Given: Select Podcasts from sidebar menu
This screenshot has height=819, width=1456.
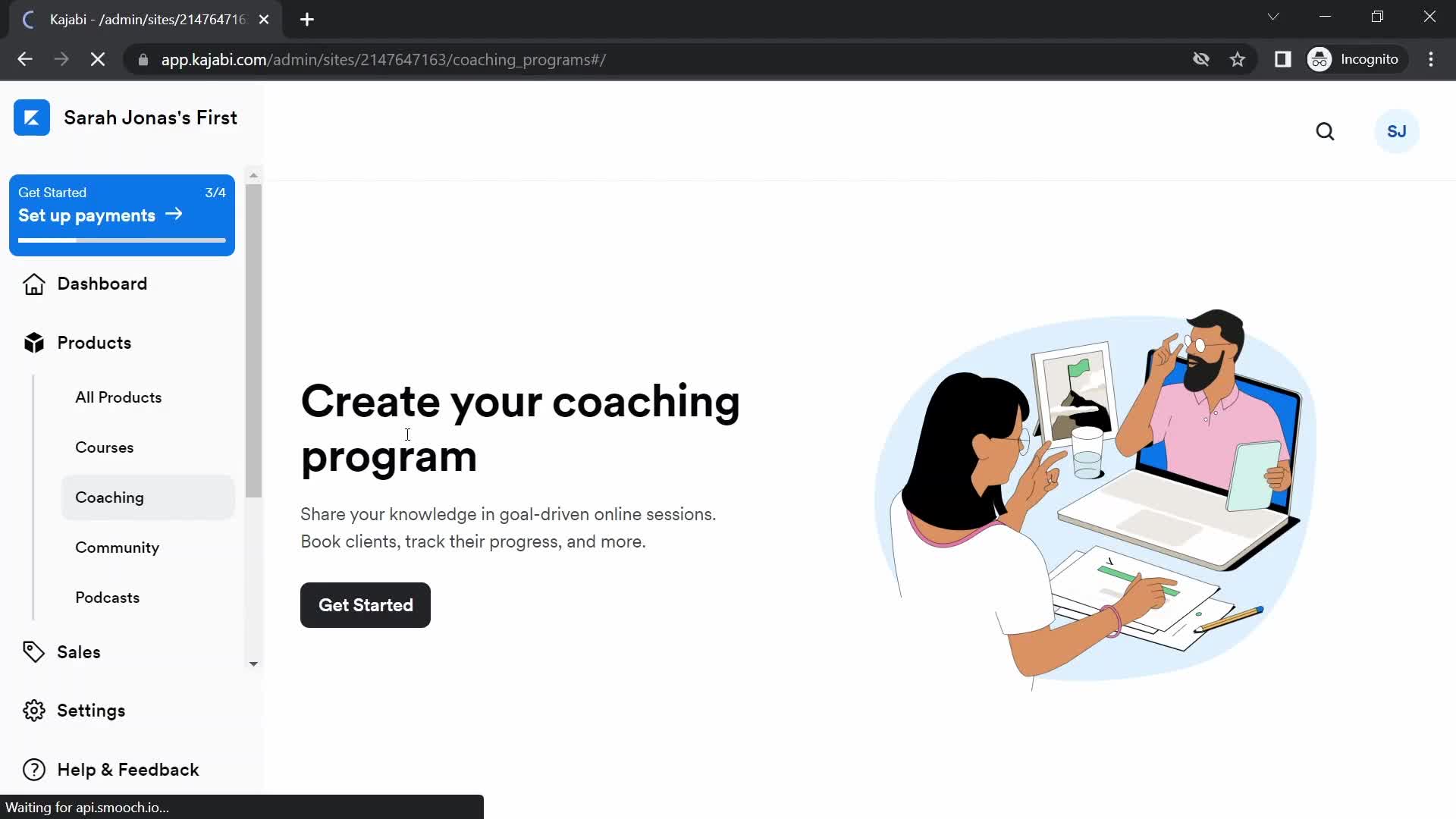Looking at the screenshot, I should (107, 597).
